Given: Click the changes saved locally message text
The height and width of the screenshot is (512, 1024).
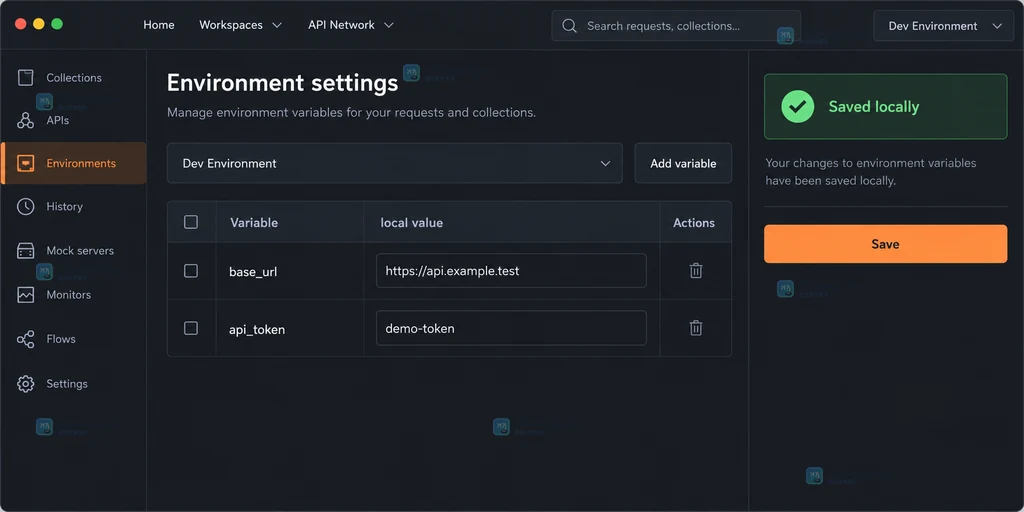Looking at the screenshot, I should click(x=871, y=172).
